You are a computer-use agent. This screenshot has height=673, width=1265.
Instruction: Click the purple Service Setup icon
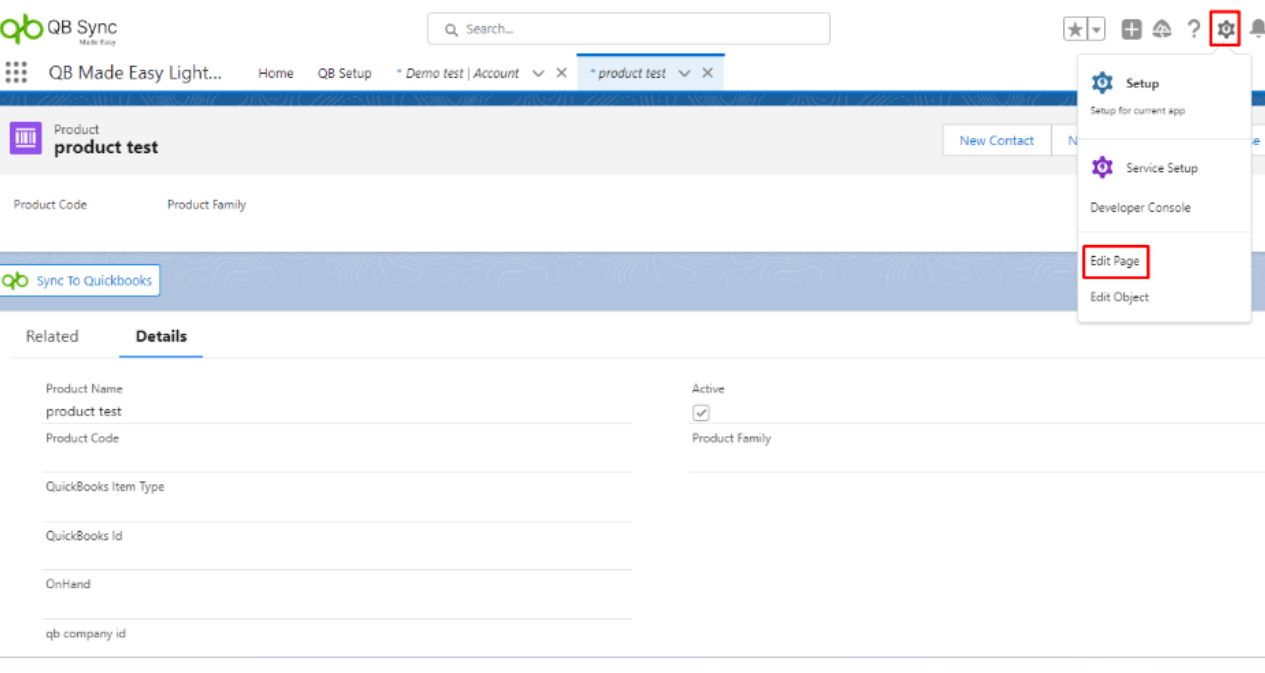click(1102, 168)
